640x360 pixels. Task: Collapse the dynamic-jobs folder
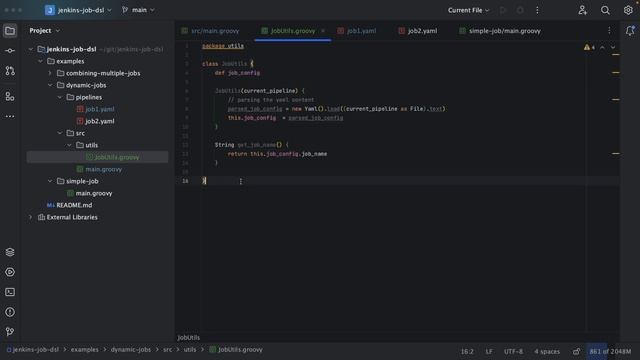(50, 85)
